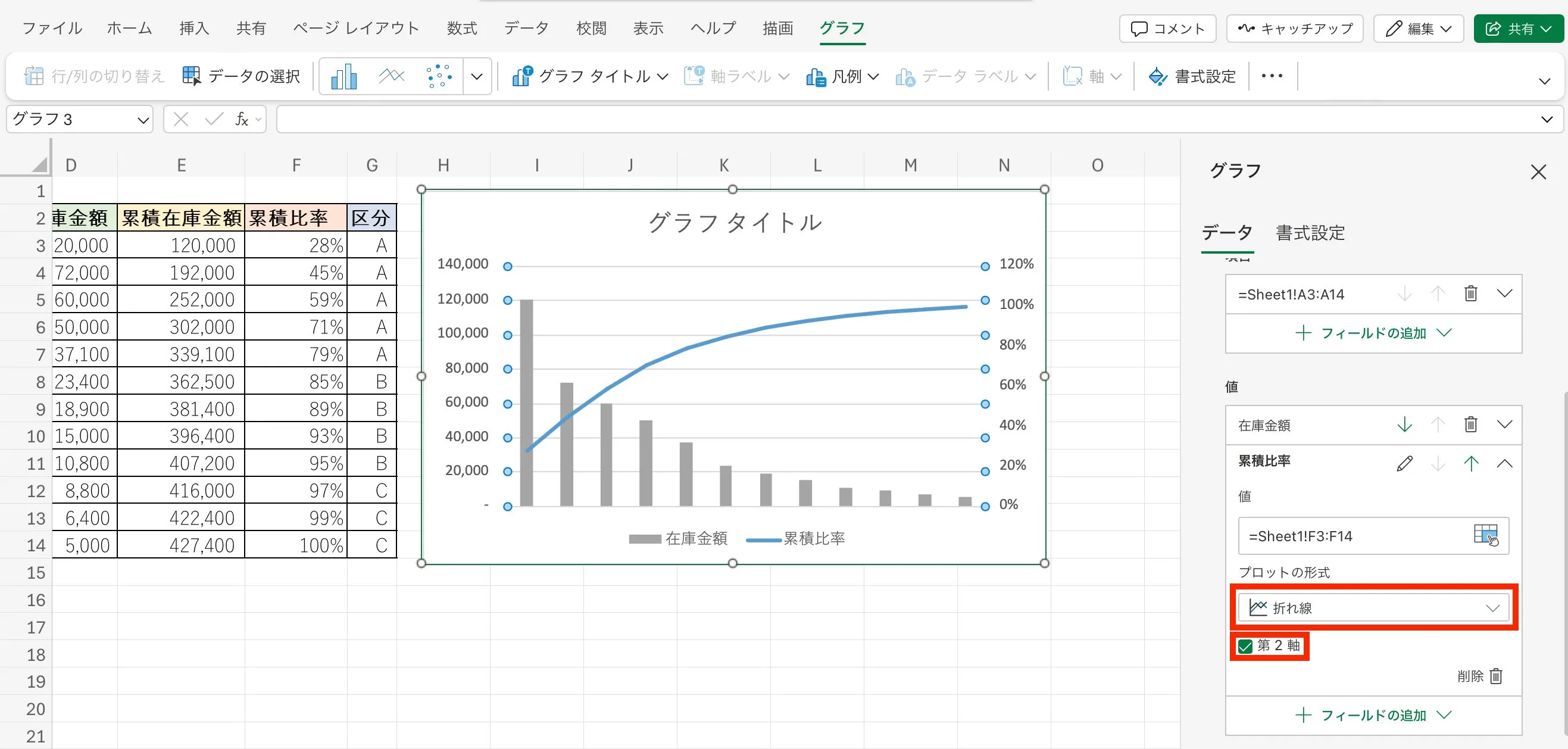1568x749 pixels.
Task: Choose the scatter chart type icon
Action: click(439, 77)
